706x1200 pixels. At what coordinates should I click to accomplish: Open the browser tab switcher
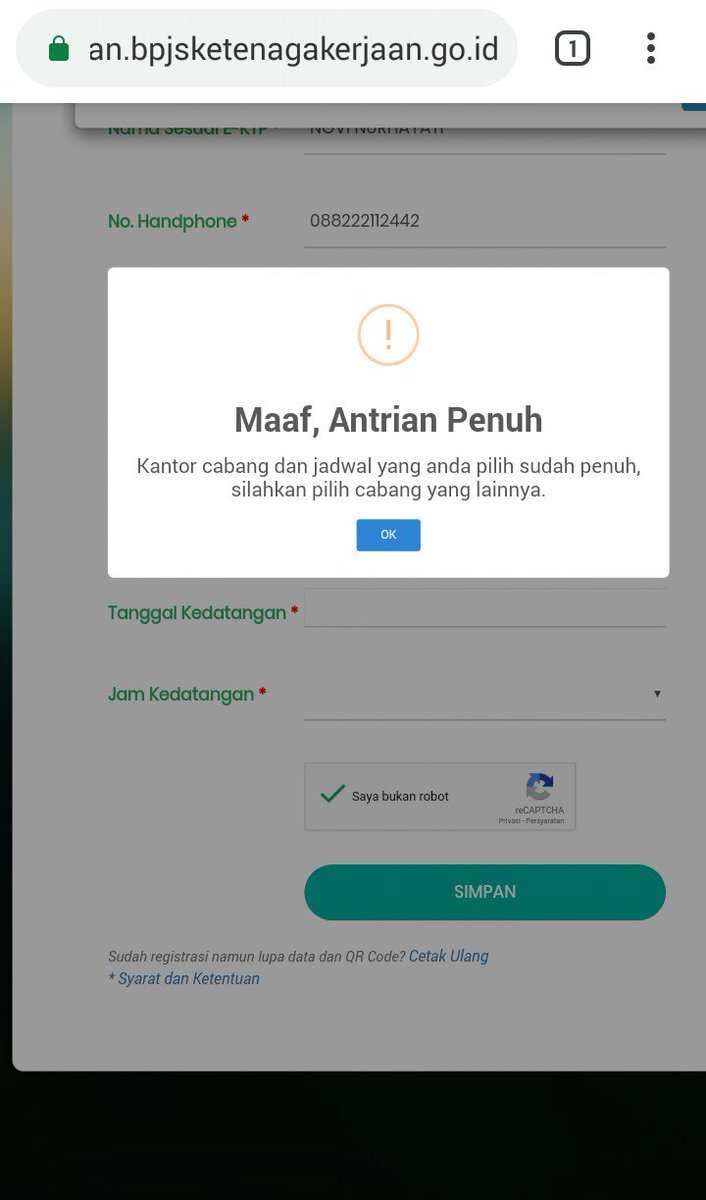coord(572,48)
